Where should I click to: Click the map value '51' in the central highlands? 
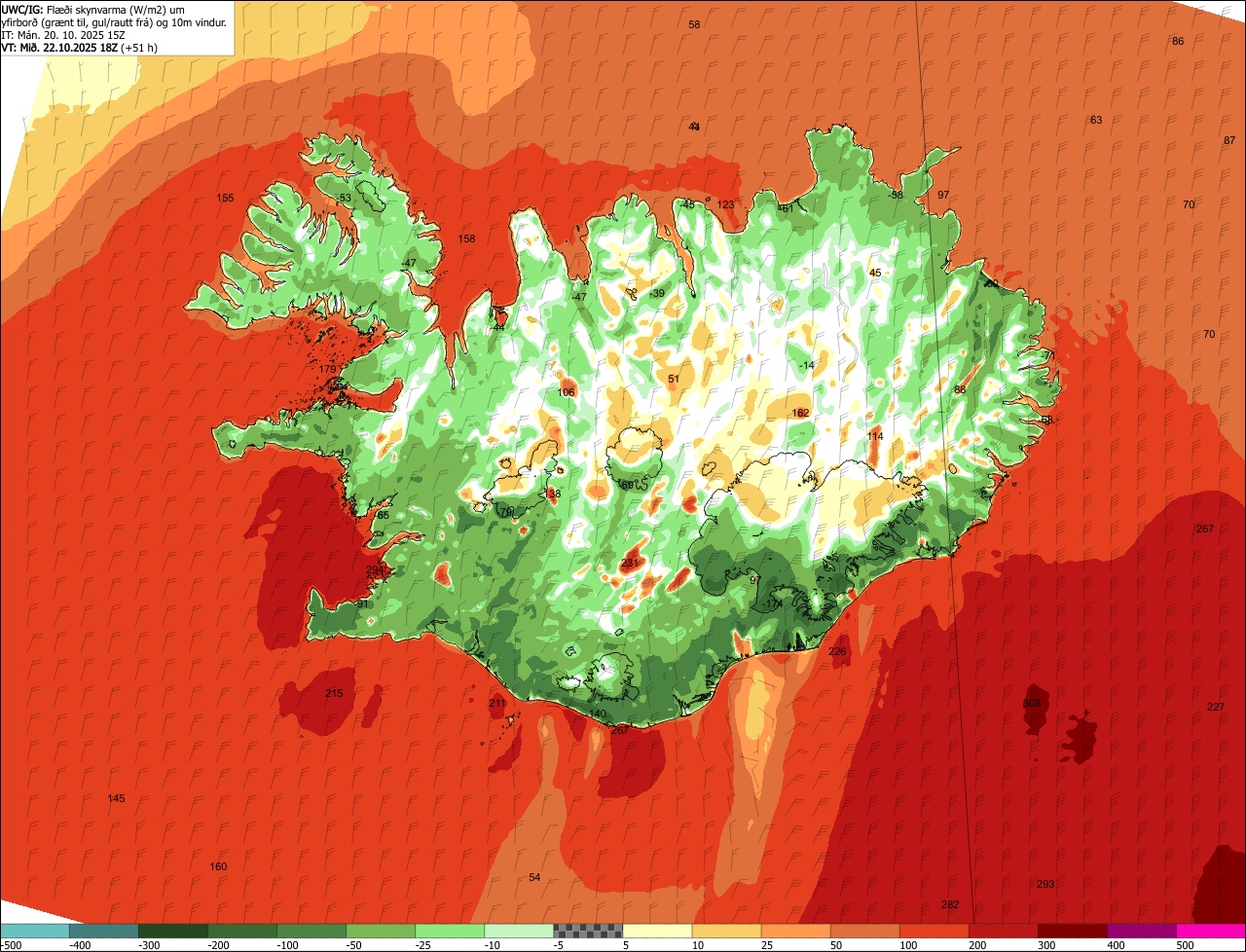point(674,379)
